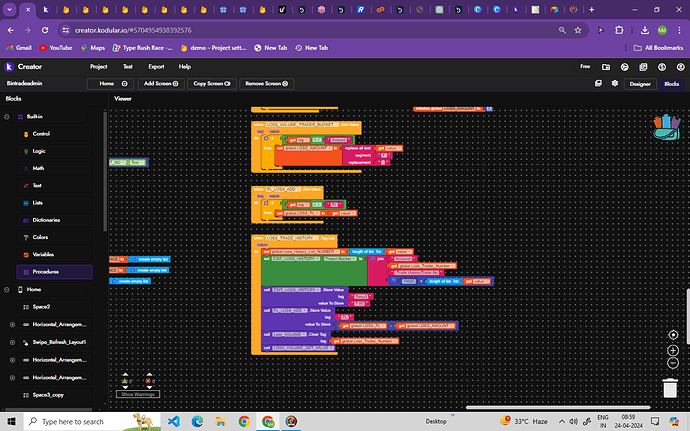Zoom out using the minus icon
The image size is (690, 431).
tap(671, 362)
